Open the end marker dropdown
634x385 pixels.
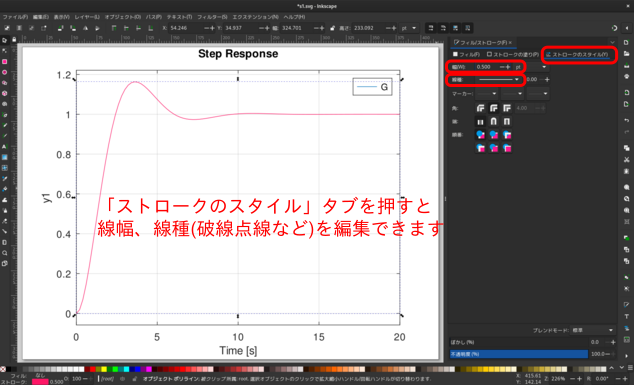coord(538,94)
